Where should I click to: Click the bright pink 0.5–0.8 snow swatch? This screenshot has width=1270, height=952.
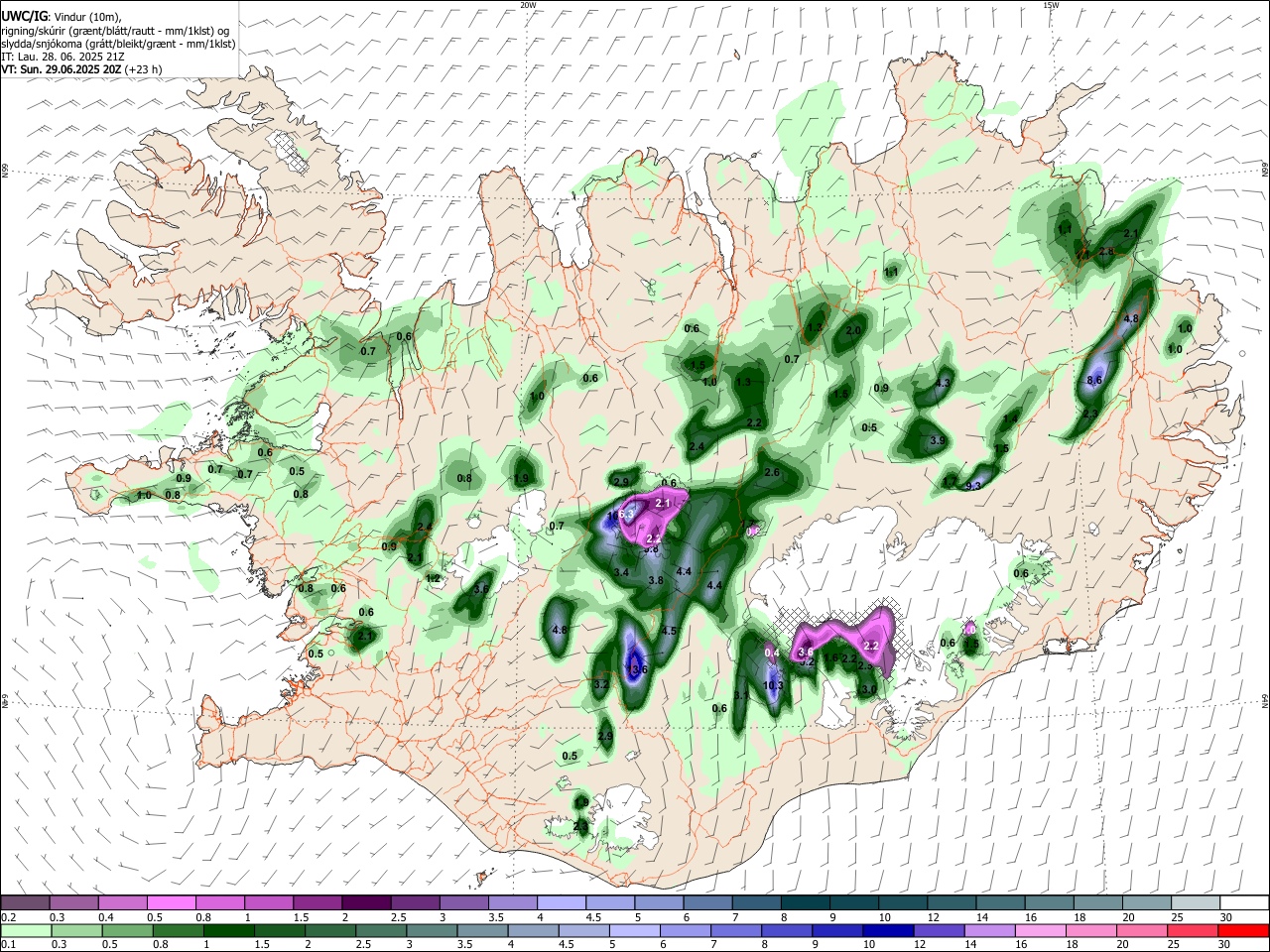(171, 902)
